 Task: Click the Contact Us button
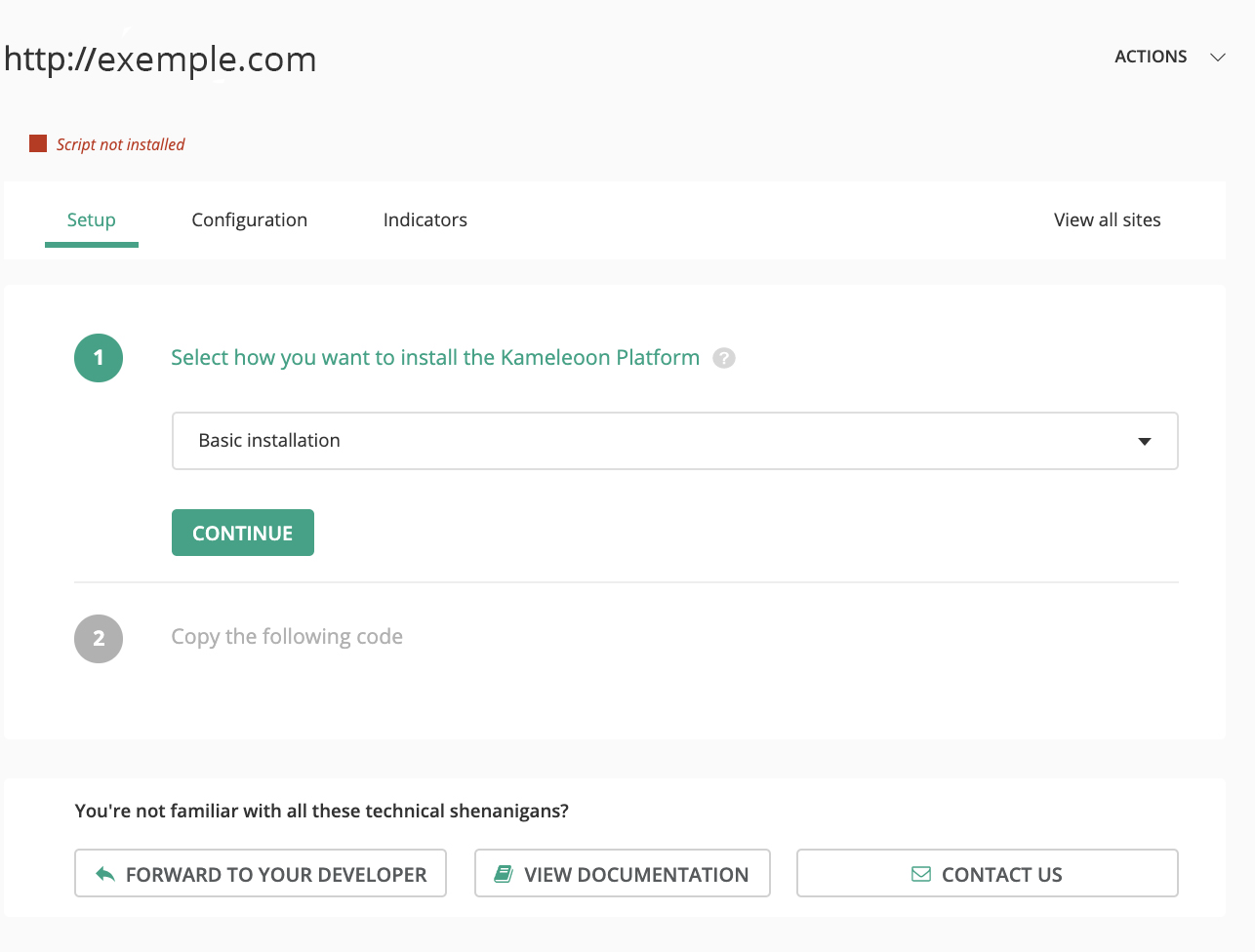pos(988,873)
